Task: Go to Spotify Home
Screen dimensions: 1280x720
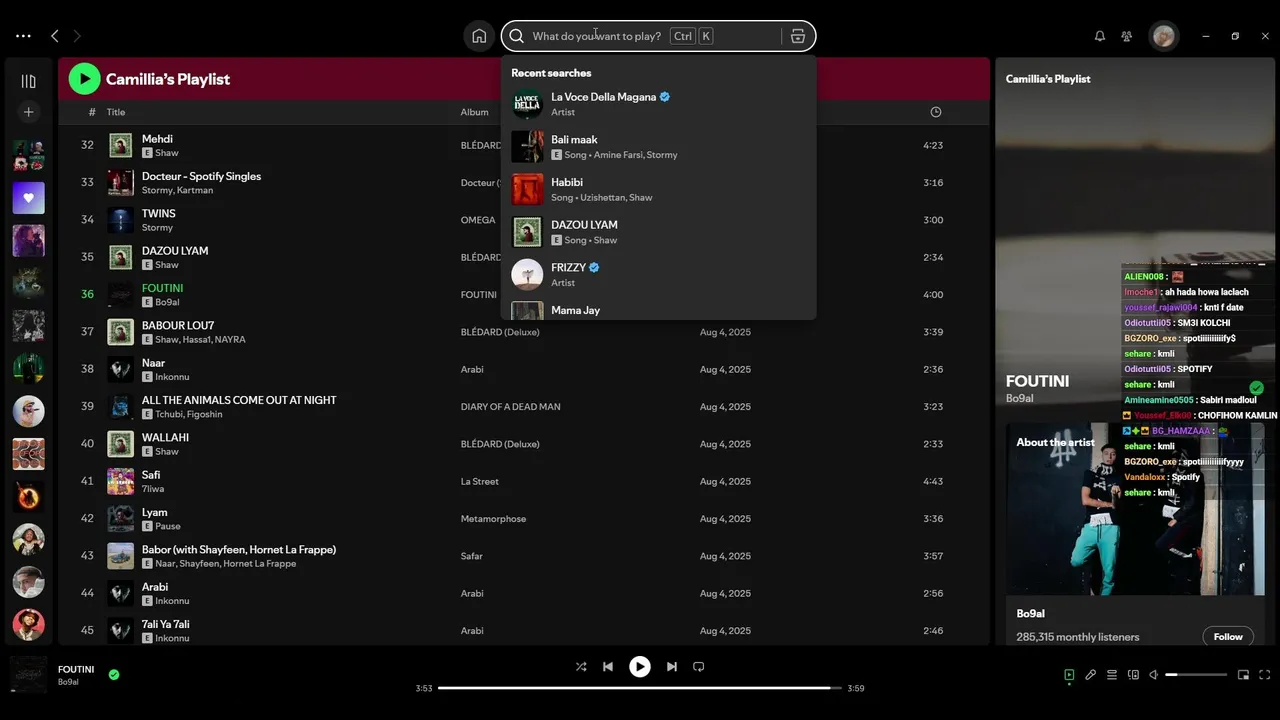Action: [x=479, y=36]
